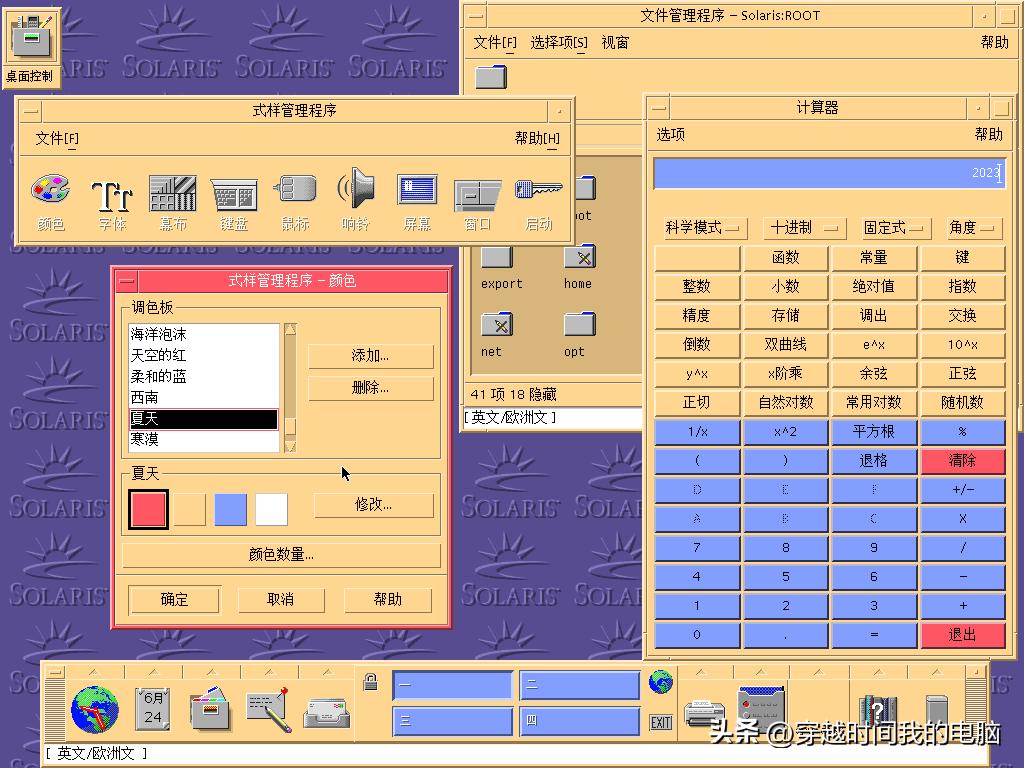
Task: Switch to workspace 四
Action: [580, 721]
